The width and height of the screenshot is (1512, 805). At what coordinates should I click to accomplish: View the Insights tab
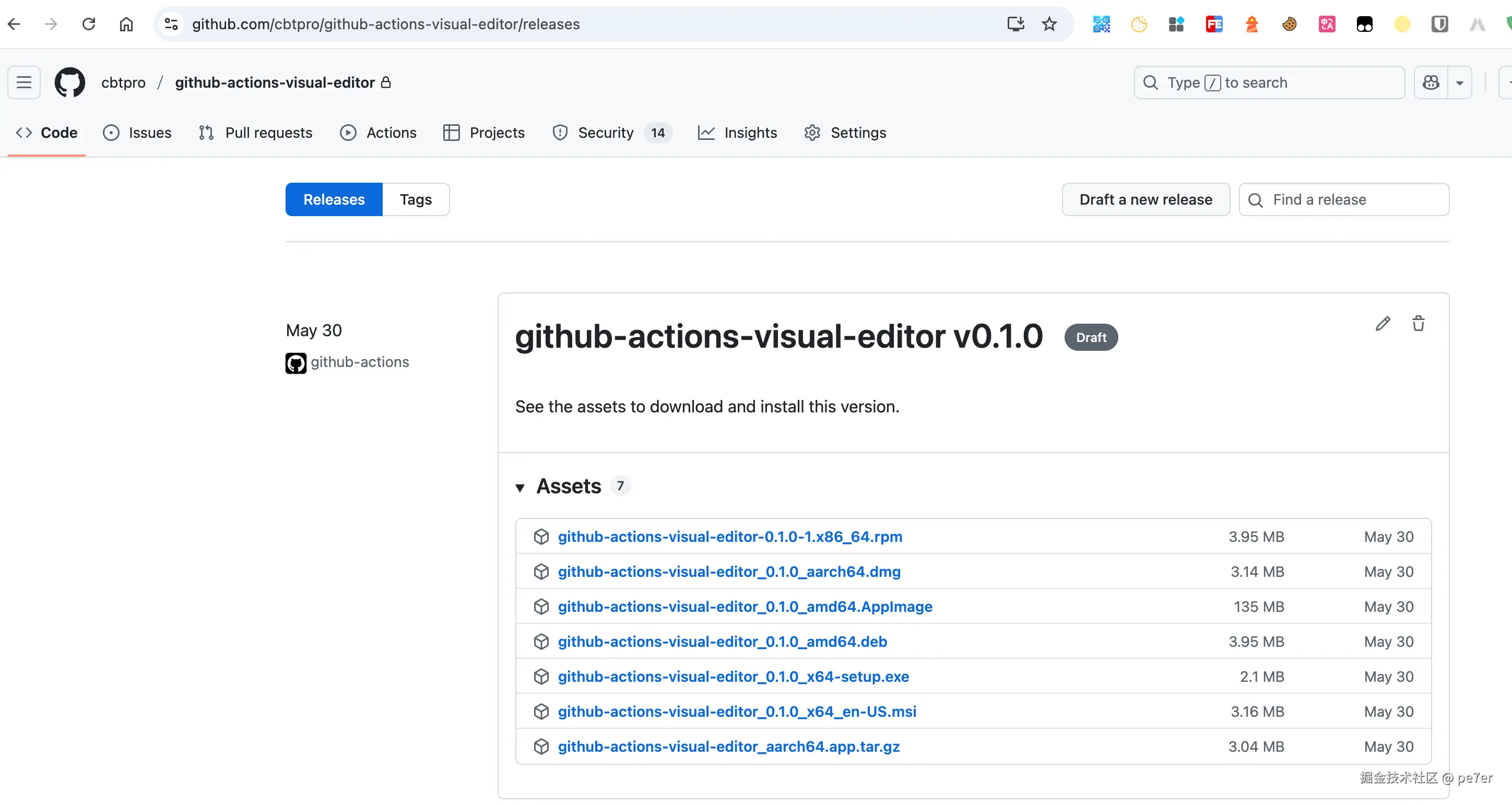point(737,133)
